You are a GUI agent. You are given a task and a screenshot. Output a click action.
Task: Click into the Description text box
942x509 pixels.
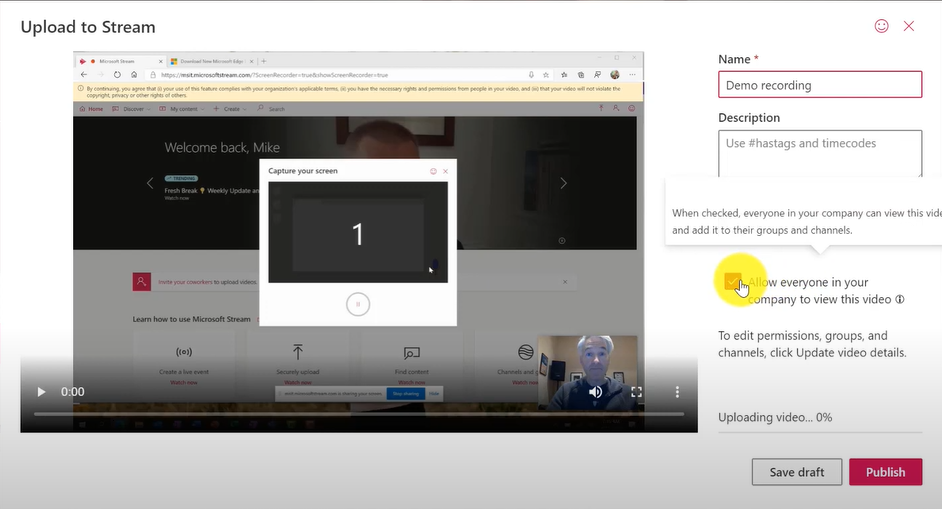click(x=820, y=153)
